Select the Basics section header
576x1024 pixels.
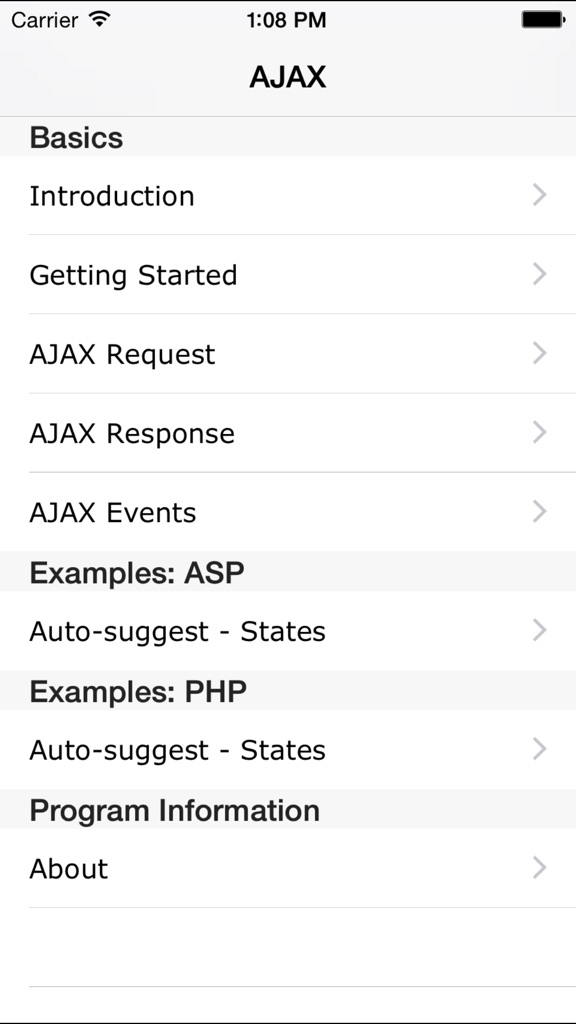point(76,137)
